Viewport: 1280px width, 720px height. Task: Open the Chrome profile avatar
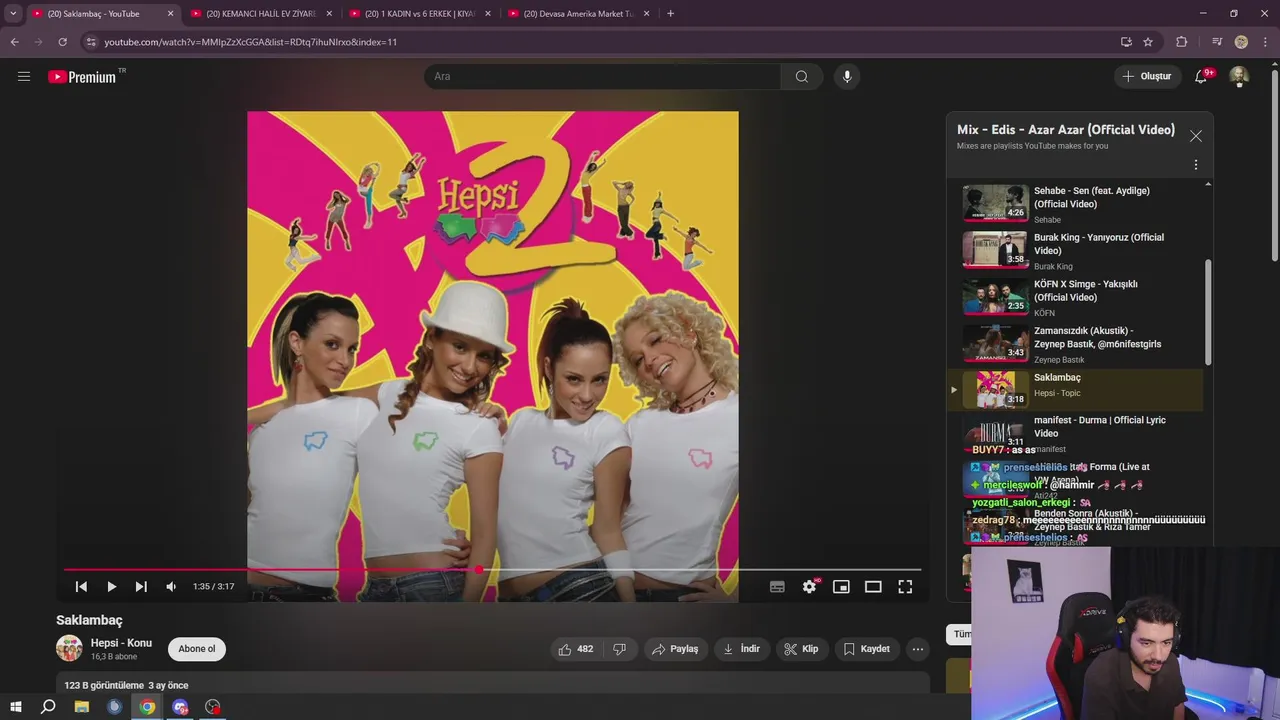1241,42
